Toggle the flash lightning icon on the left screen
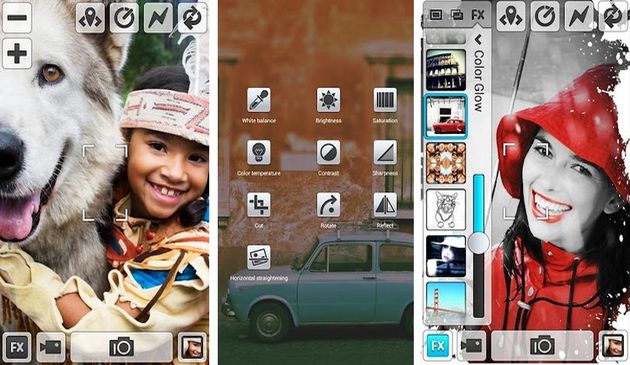630x365 pixels. click(x=158, y=18)
